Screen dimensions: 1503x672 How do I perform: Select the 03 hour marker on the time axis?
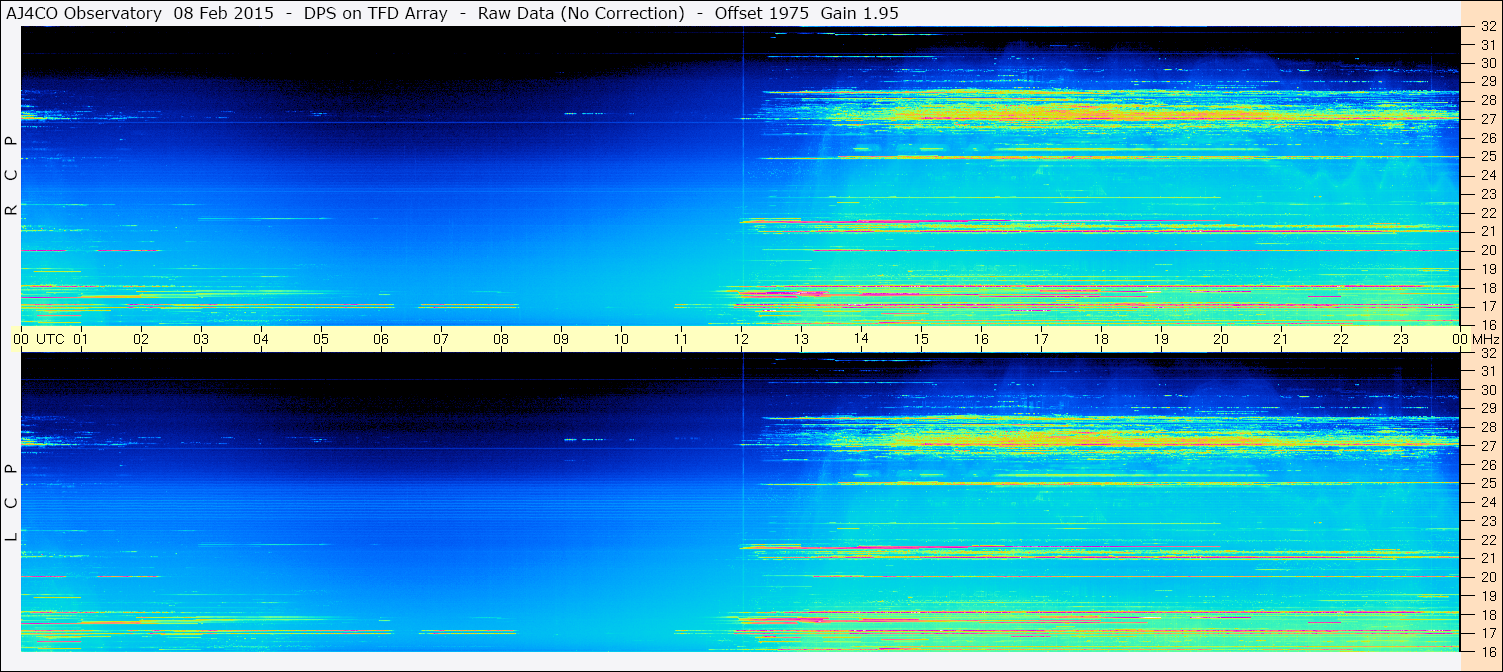(201, 339)
